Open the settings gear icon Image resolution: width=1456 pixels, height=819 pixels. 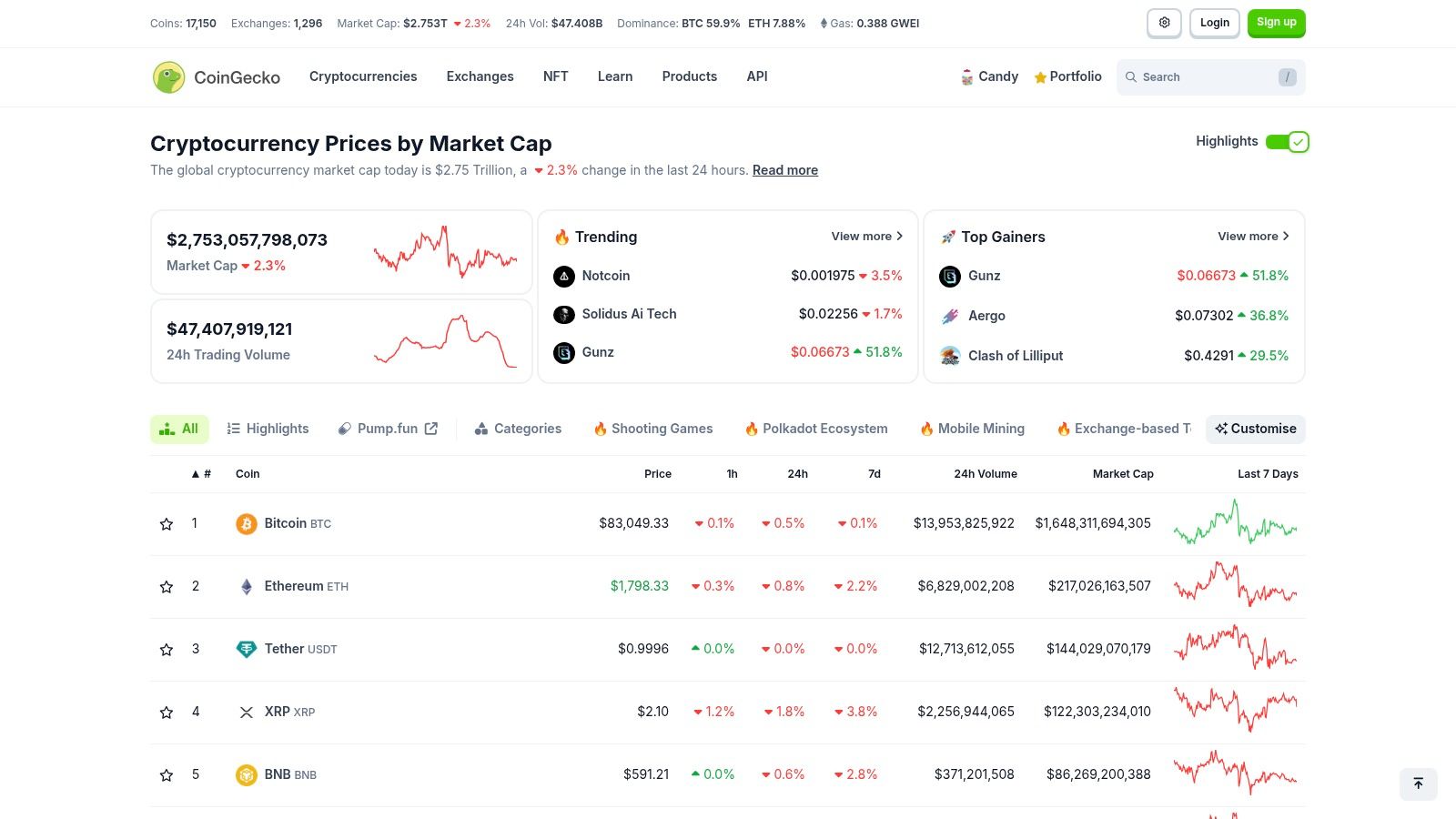tap(1164, 24)
